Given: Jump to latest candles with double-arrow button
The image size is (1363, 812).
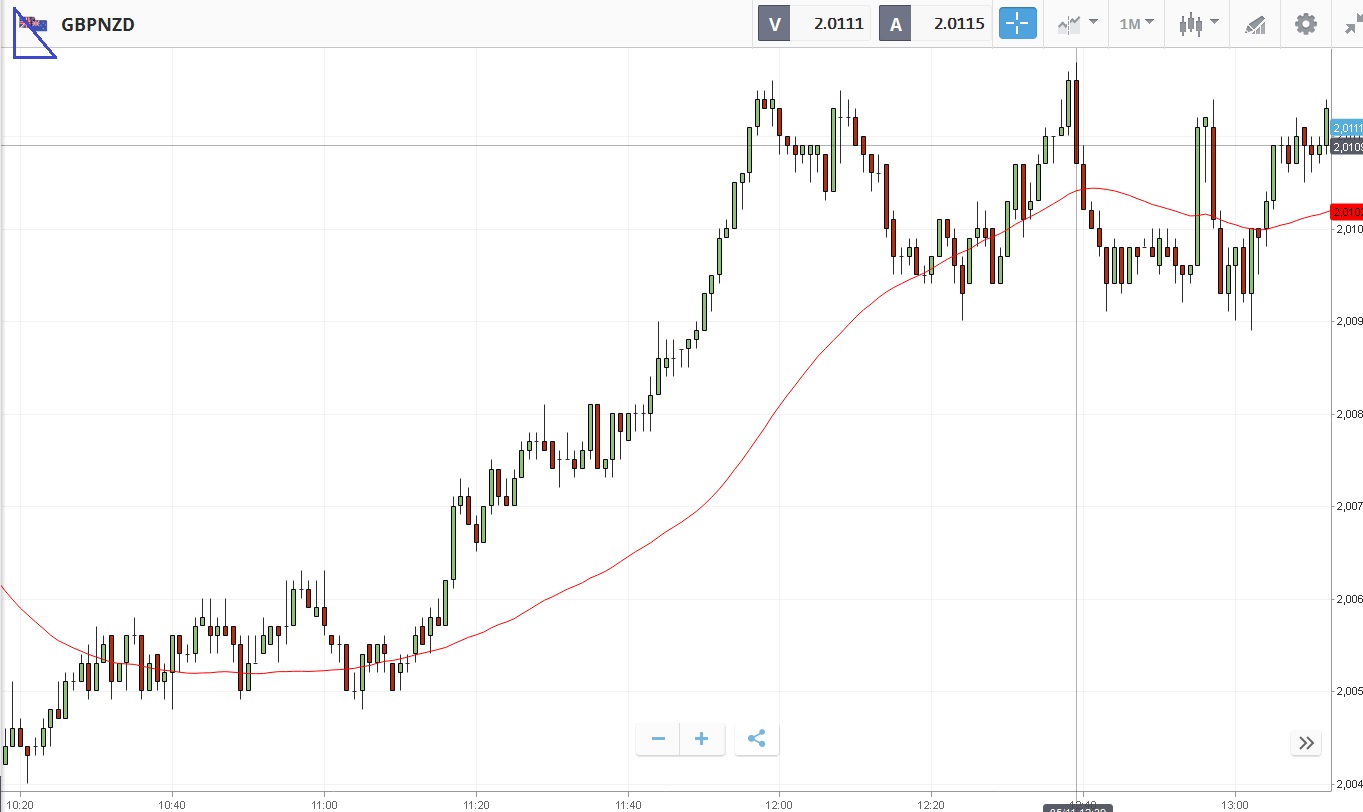Looking at the screenshot, I should (1306, 742).
